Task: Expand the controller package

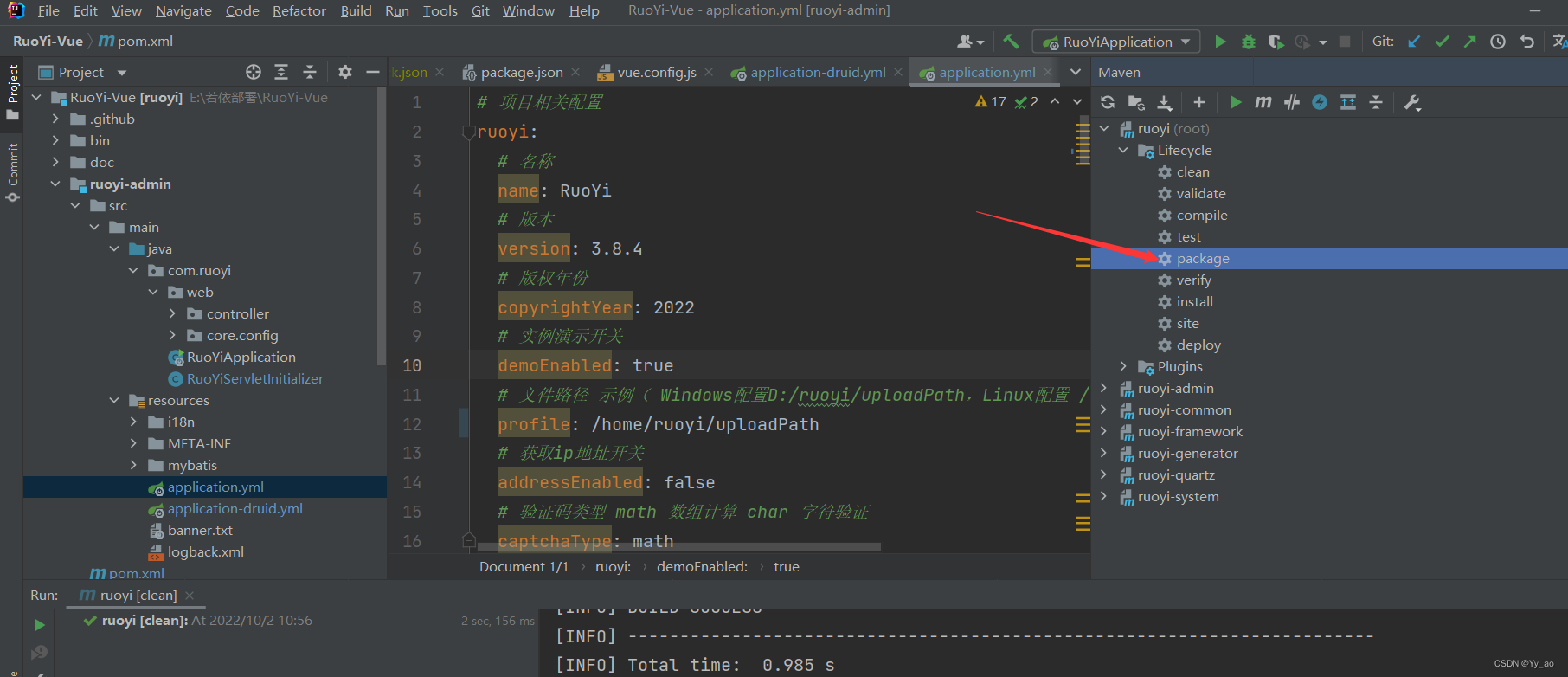Action: tap(172, 313)
